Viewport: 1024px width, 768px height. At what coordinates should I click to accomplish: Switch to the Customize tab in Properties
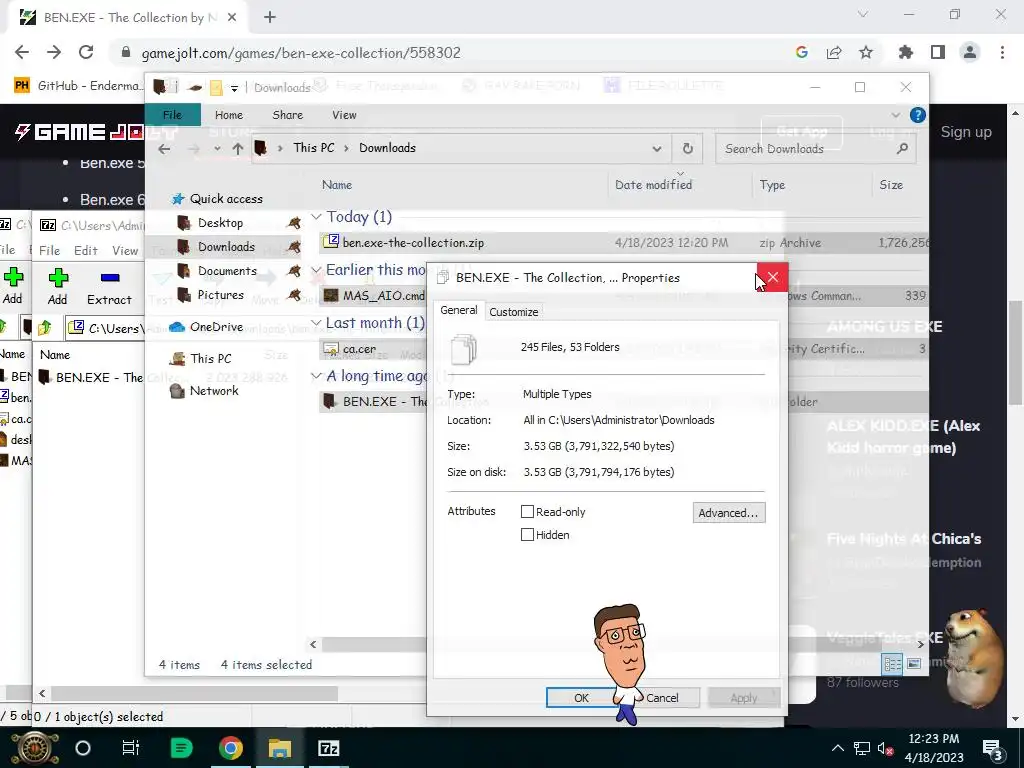click(x=513, y=312)
